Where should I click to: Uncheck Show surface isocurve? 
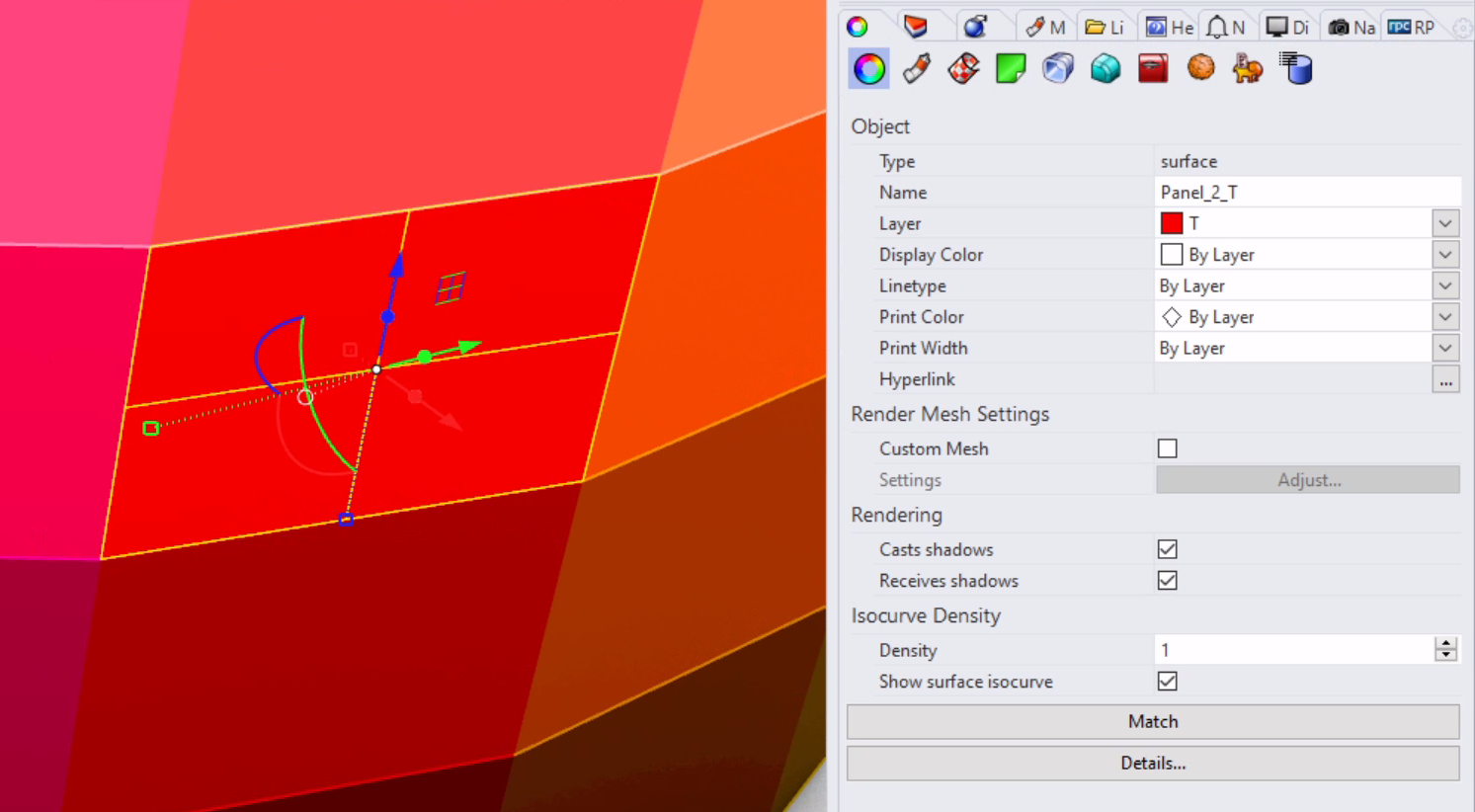(x=1167, y=681)
